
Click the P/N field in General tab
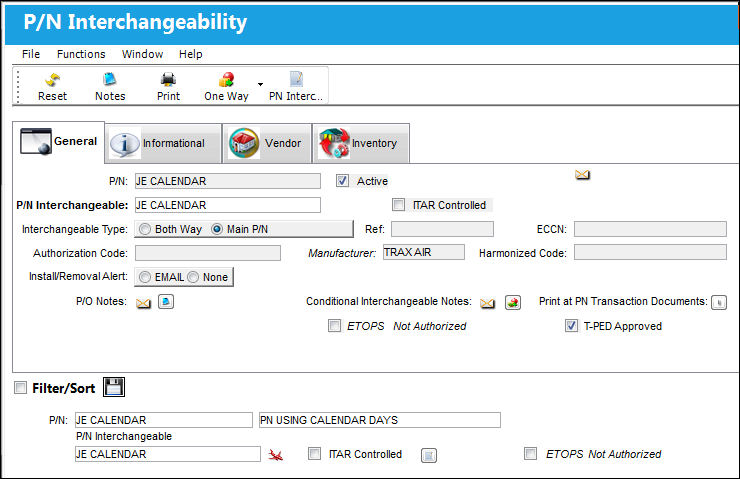coord(227,181)
